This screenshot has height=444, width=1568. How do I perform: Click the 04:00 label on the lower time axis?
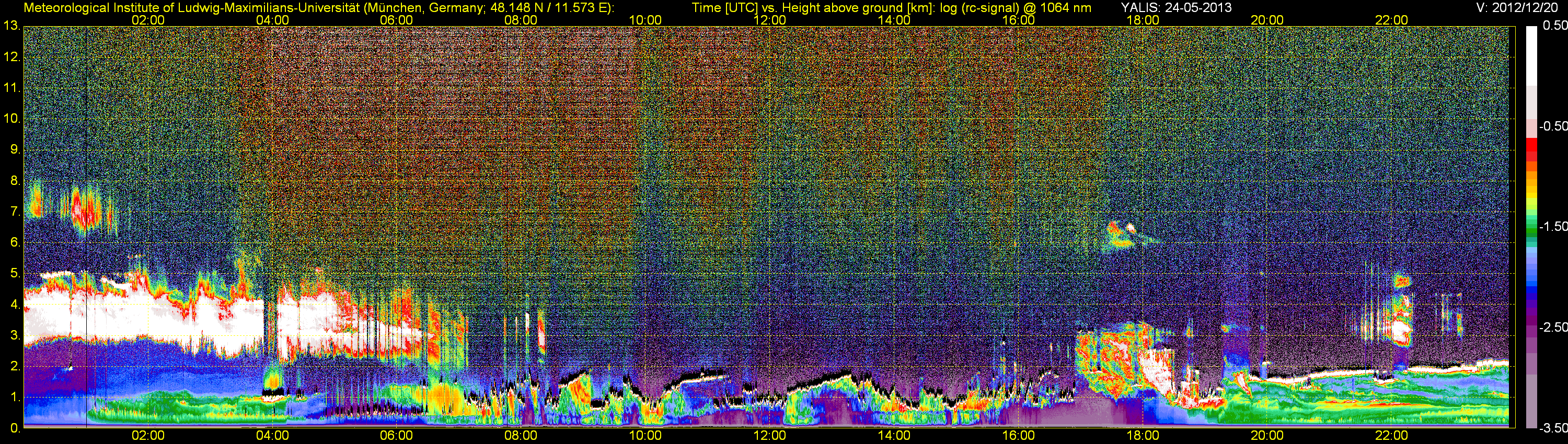coord(272,436)
